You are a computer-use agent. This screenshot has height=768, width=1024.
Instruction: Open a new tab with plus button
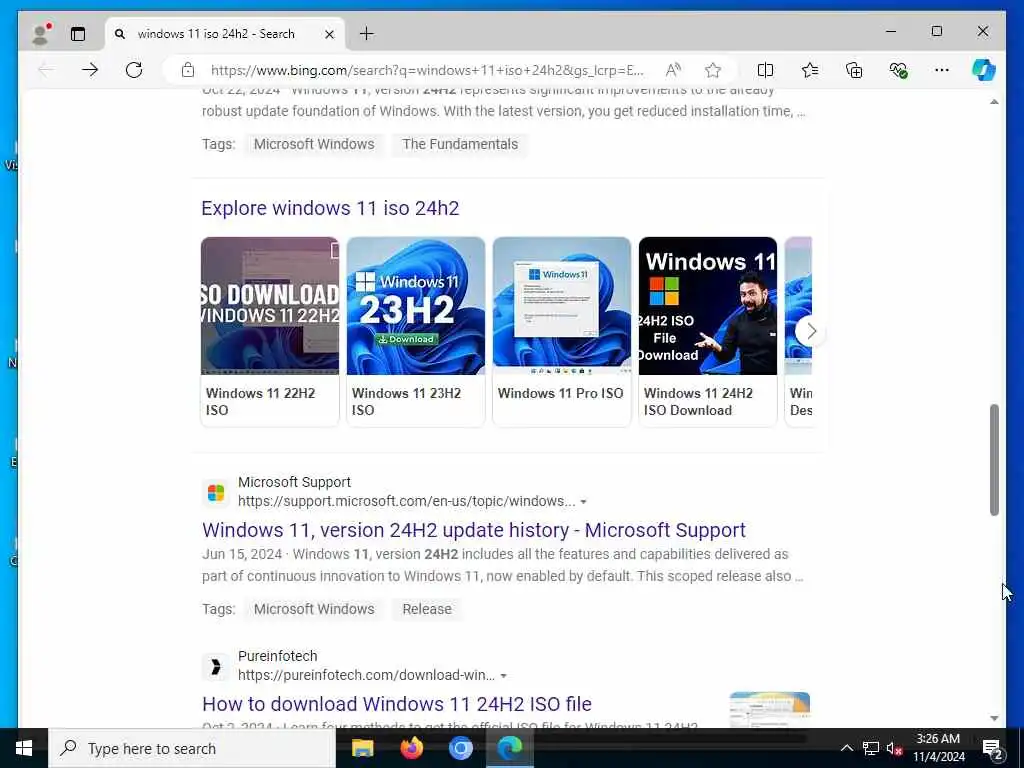[366, 34]
